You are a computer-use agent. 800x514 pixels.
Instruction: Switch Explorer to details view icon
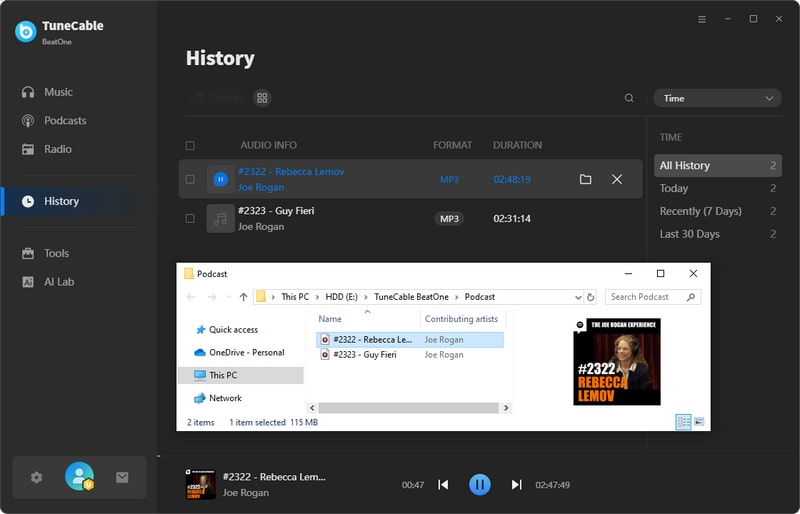(684, 422)
